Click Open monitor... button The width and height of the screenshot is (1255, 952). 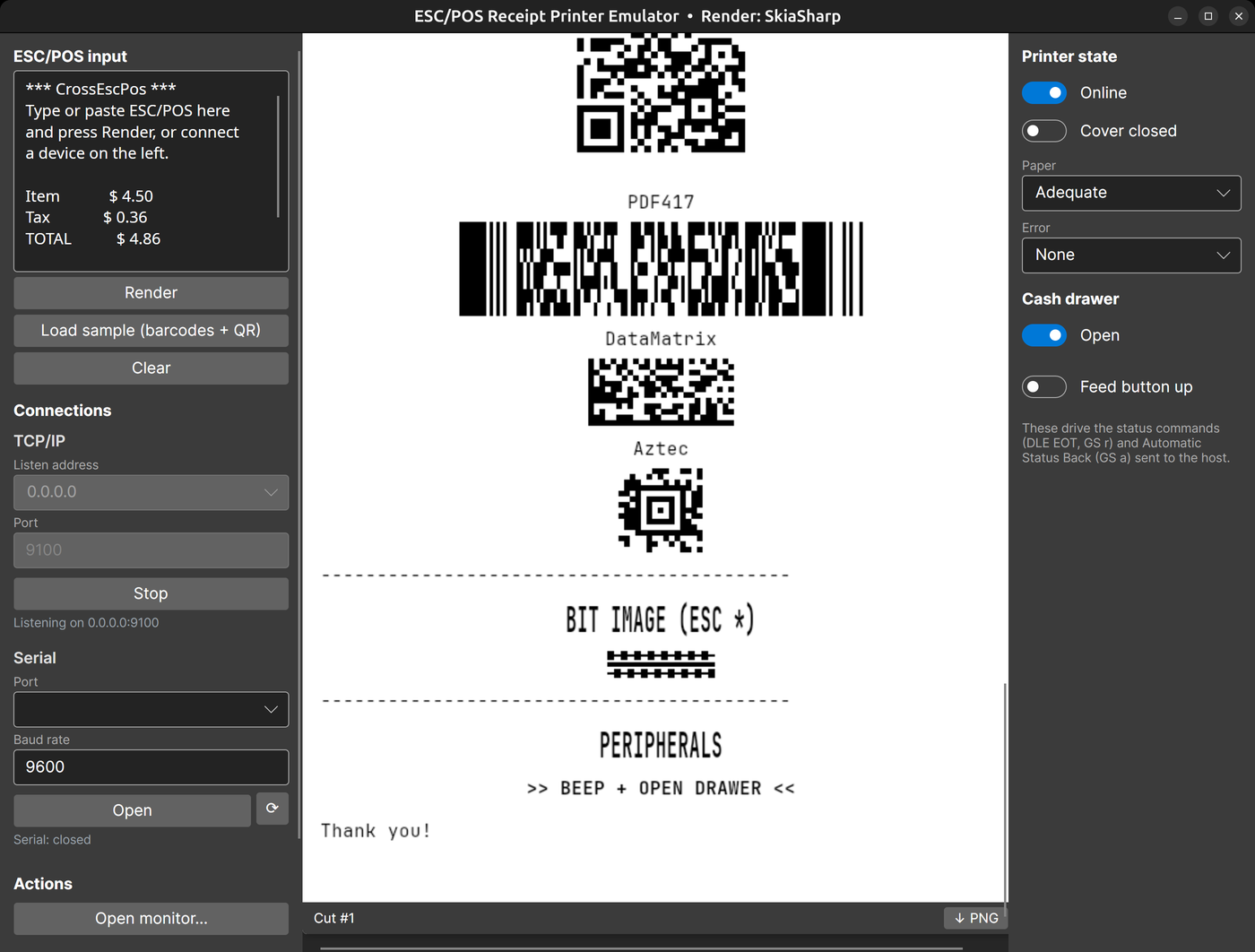[151, 919]
